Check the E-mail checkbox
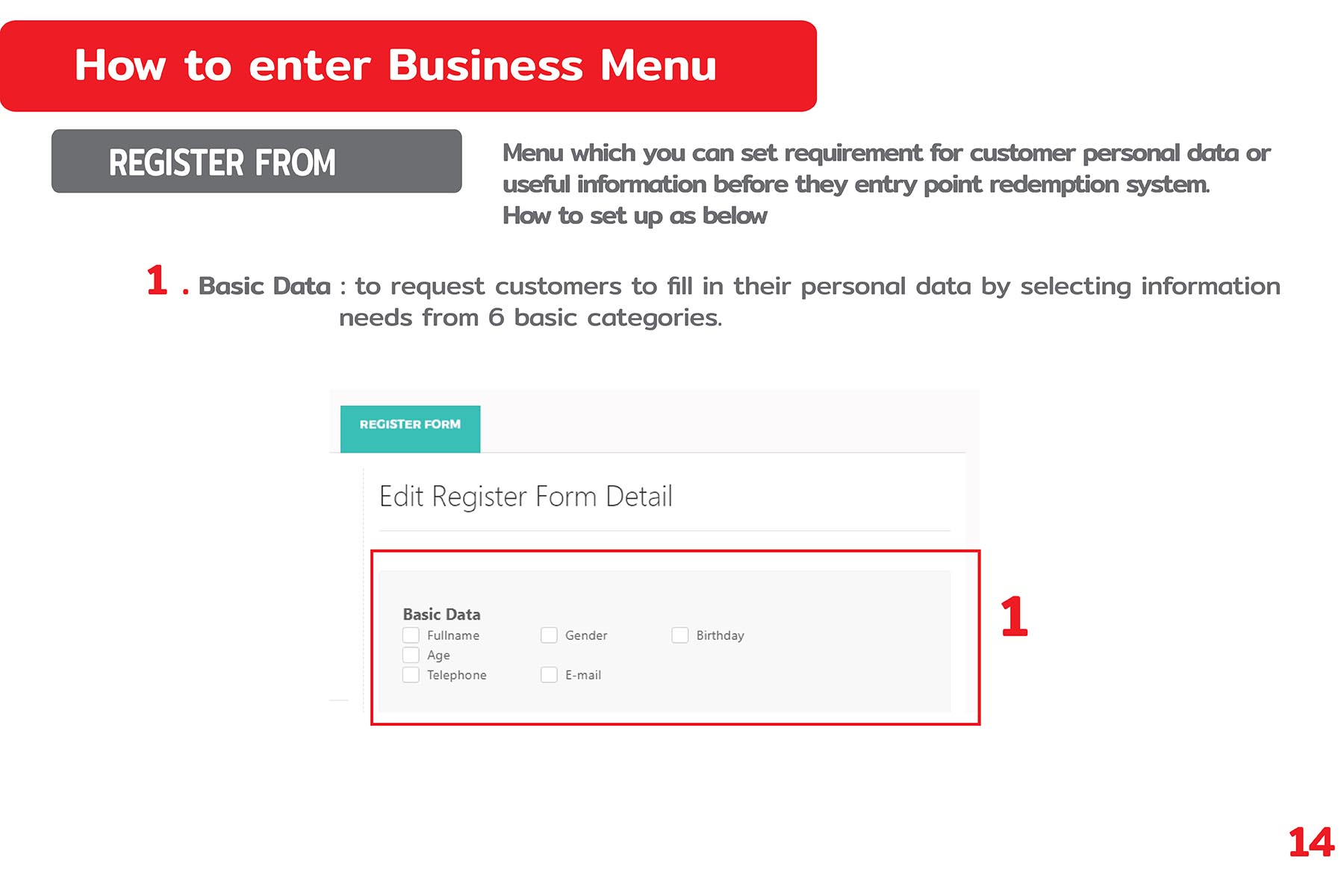1344x896 pixels. [x=549, y=675]
